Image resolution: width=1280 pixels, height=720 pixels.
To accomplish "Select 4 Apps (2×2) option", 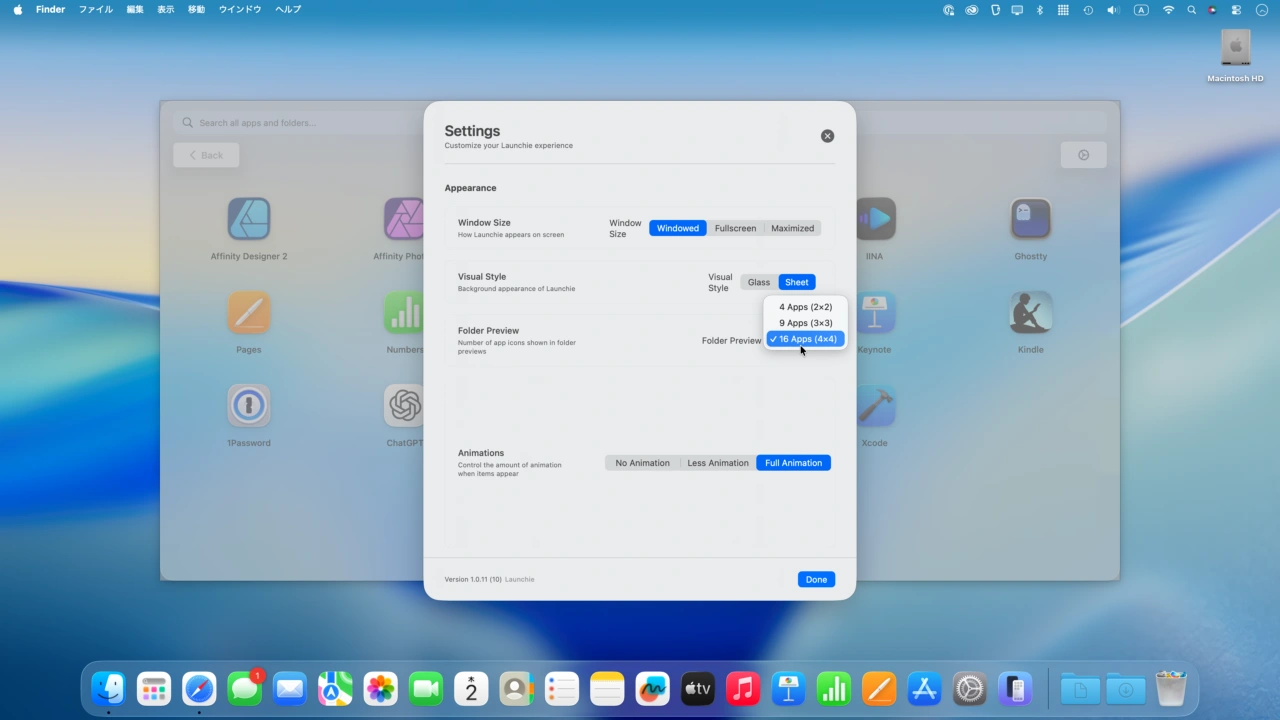I will point(805,307).
